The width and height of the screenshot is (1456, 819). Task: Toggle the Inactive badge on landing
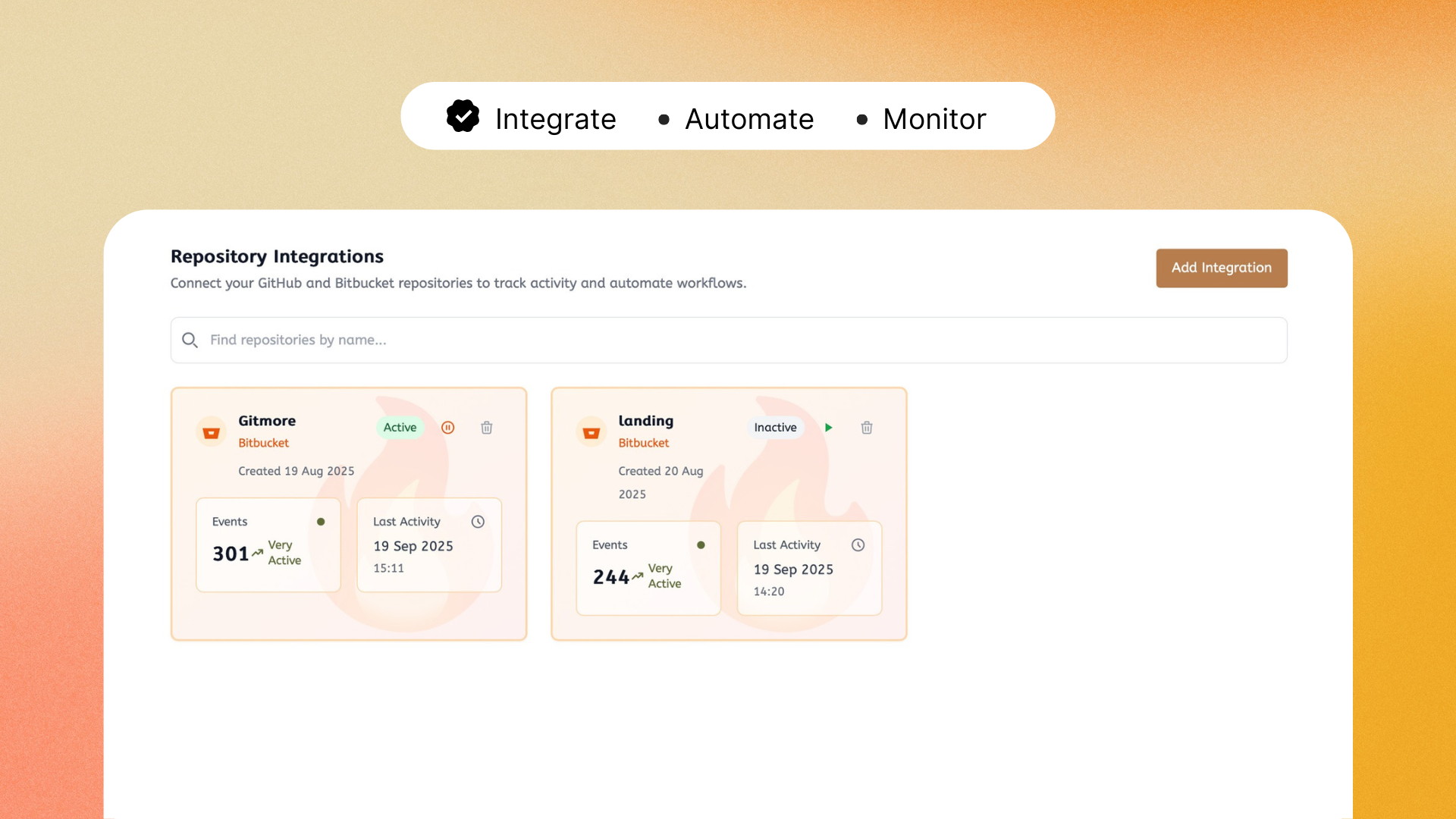click(775, 427)
